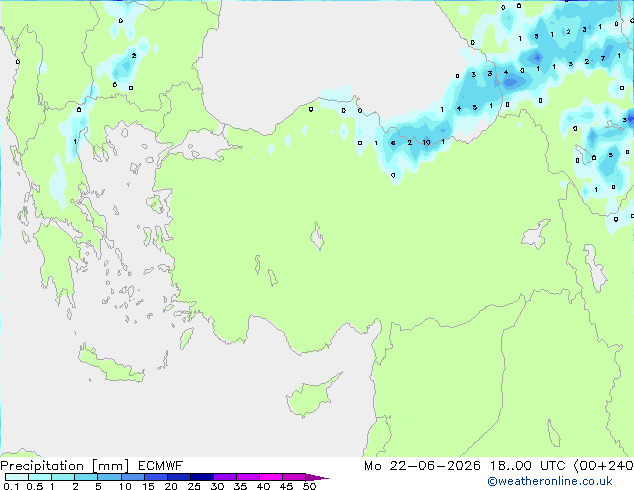Click the 45–50 mm legend color box
The width and height of the screenshot is (634, 490).
tap(294, 477)
